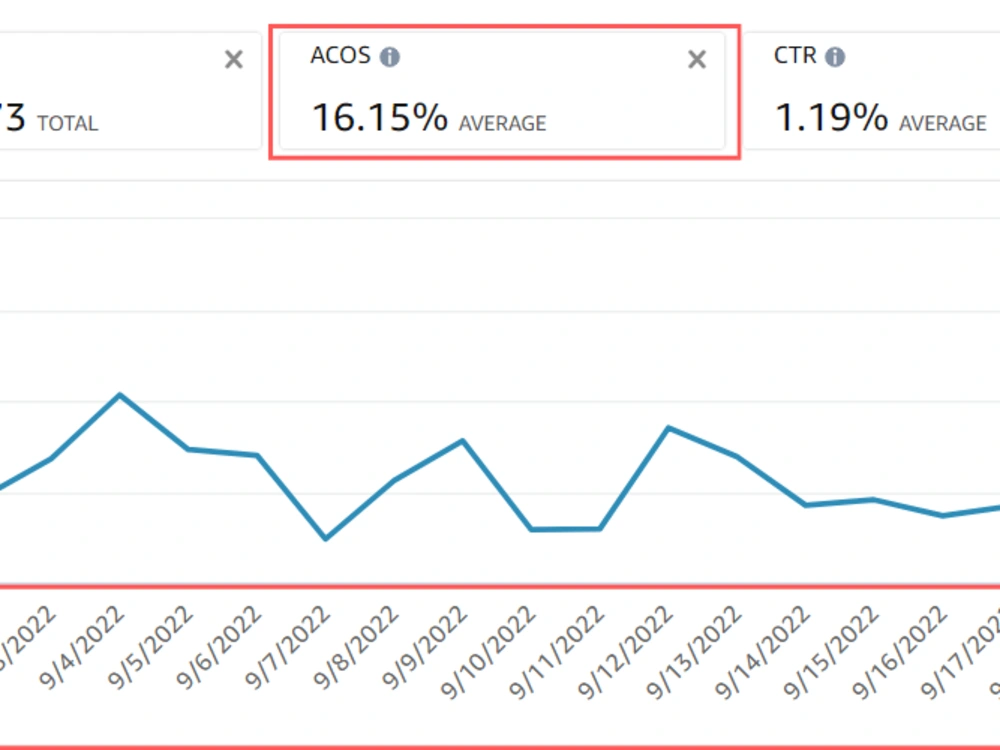
Task: Click the 9/8/2022 axis date label
Action: (x=356, y=648)
